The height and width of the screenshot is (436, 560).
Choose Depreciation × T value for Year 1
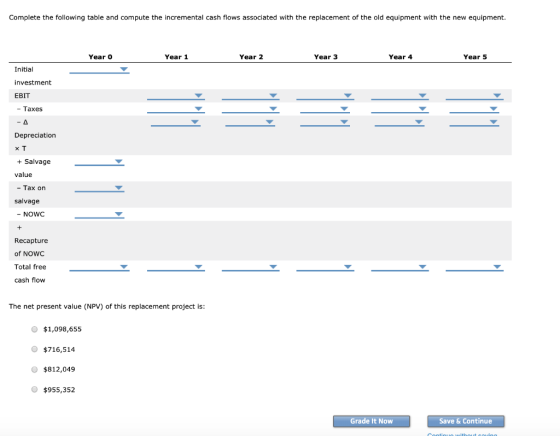[x=176, y=122]
